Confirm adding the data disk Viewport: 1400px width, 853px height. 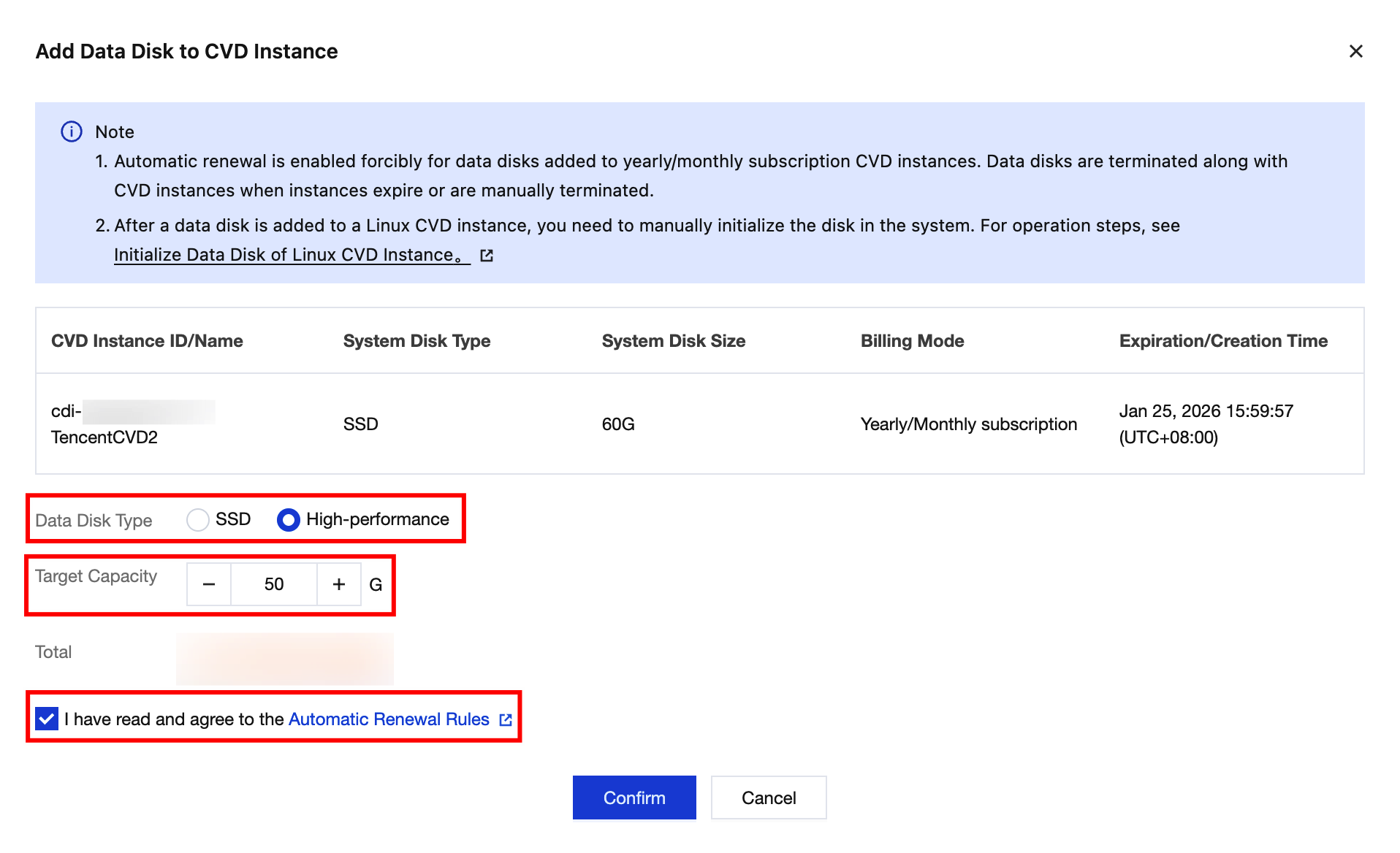pyautogui.click(x=634, y=797)
